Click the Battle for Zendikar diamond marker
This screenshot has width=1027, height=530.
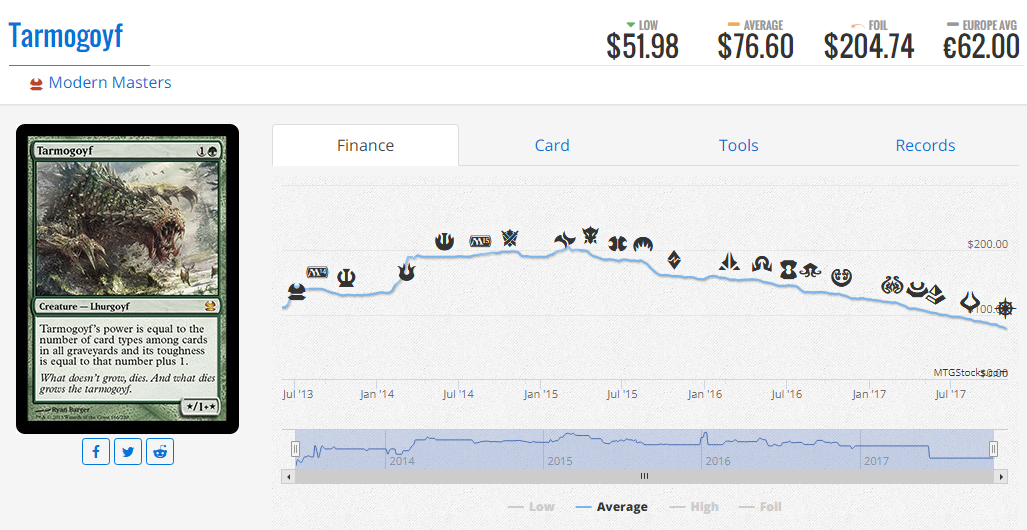pos(673,260)
